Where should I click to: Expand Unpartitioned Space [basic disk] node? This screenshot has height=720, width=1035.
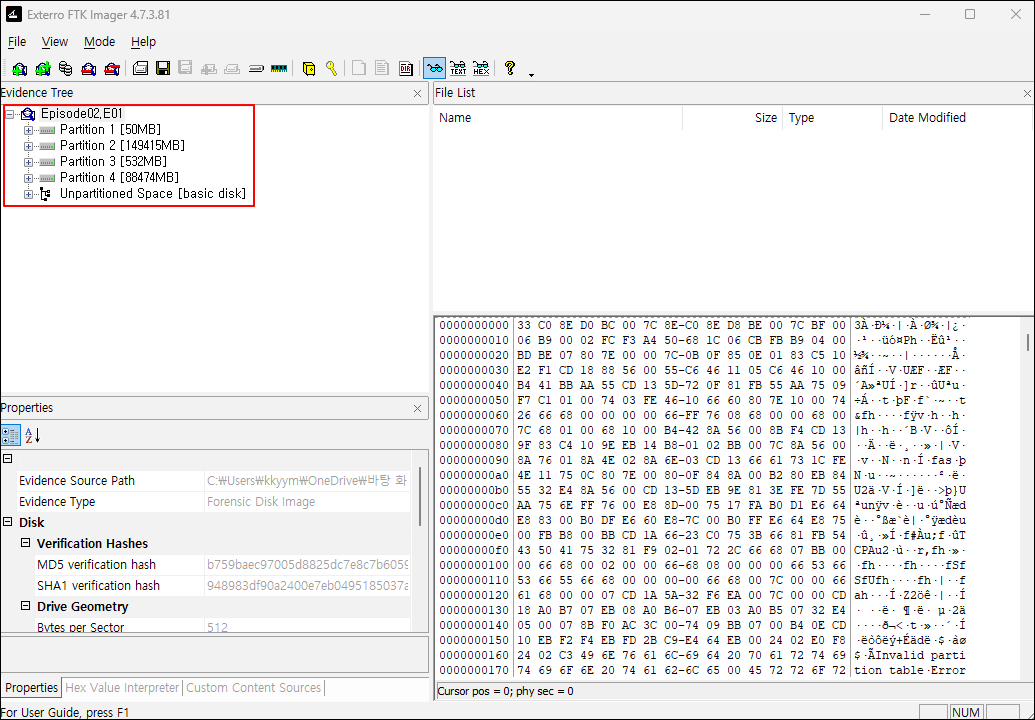28,194
